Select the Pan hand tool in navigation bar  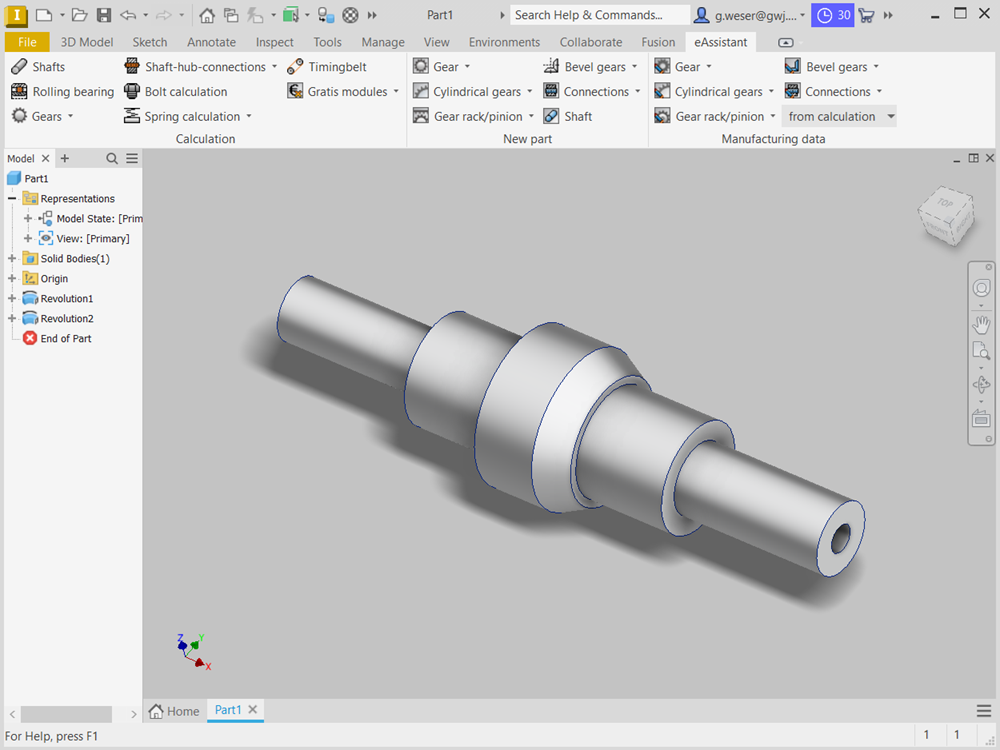[x=981, y=324]
